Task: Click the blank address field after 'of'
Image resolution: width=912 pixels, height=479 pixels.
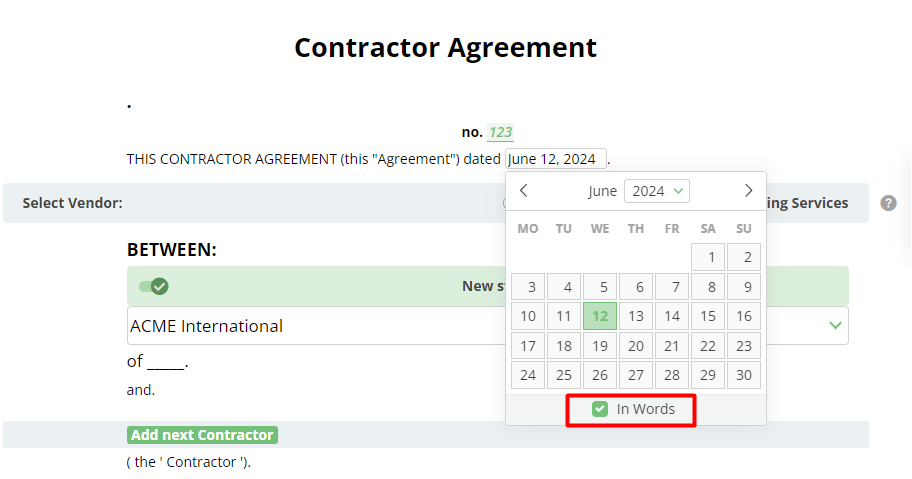Action: coord(166,363)
